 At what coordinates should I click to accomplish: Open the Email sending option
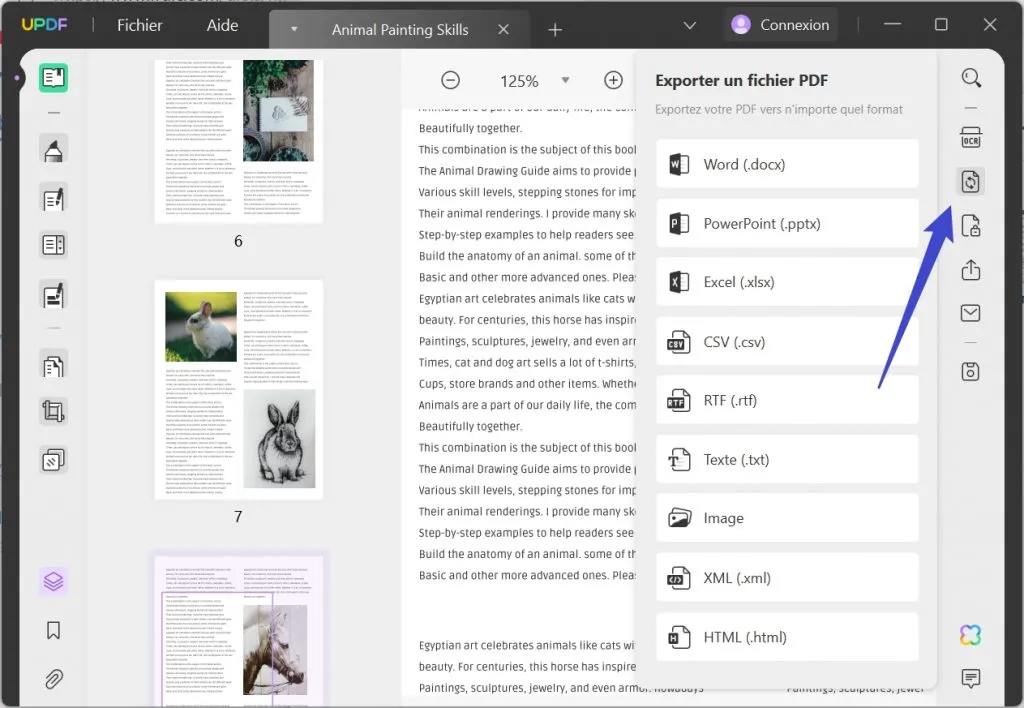coord(971,312)
